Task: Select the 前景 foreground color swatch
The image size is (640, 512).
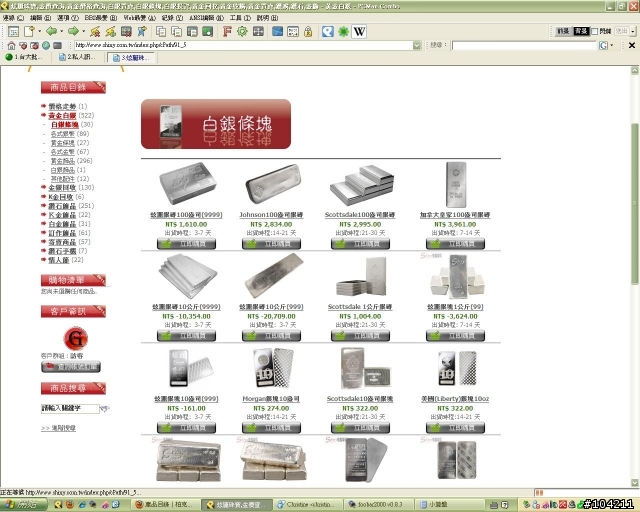Action: click(x=563, y=31)
